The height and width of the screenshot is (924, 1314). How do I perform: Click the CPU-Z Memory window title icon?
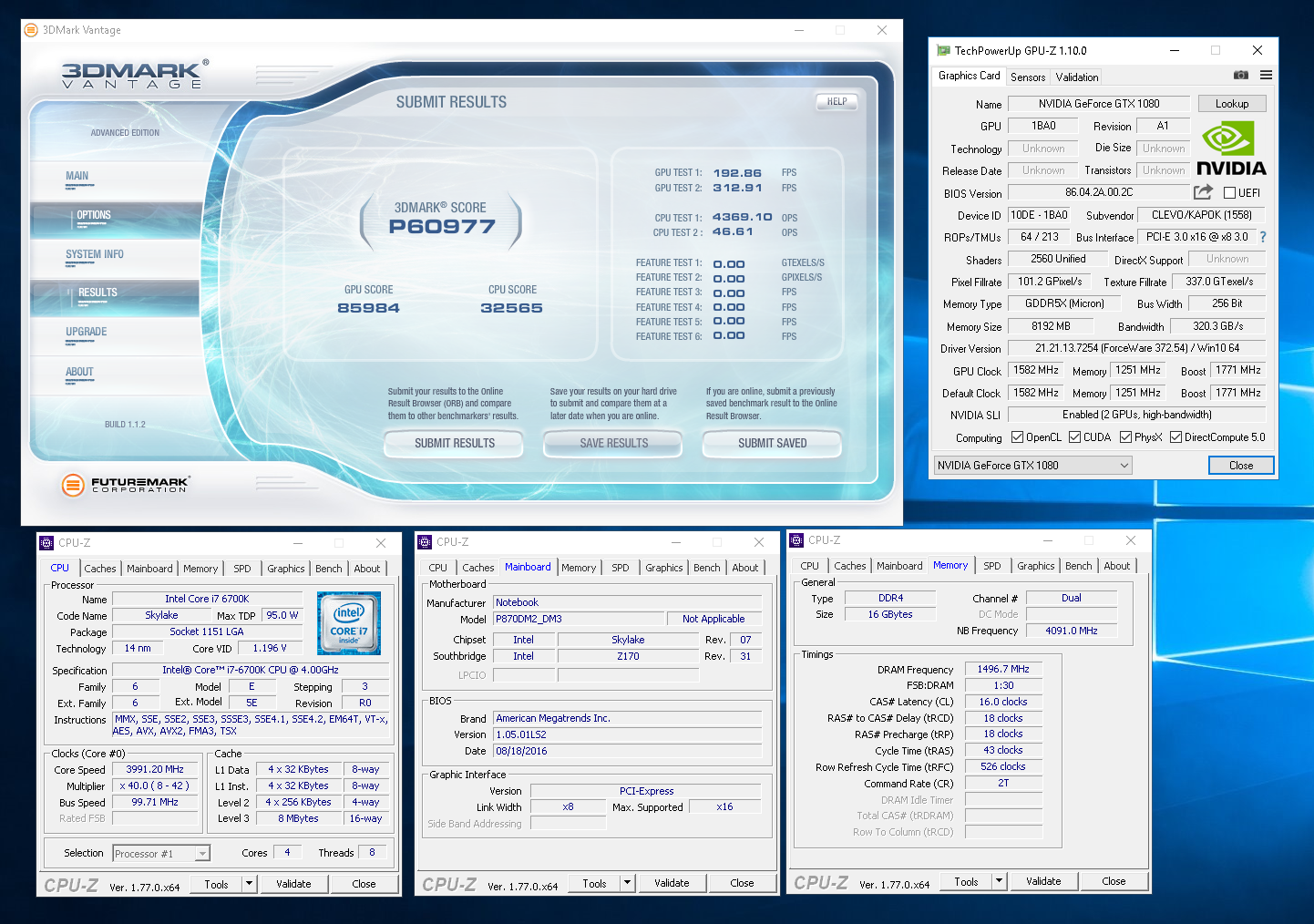click(x=796, y=540)
